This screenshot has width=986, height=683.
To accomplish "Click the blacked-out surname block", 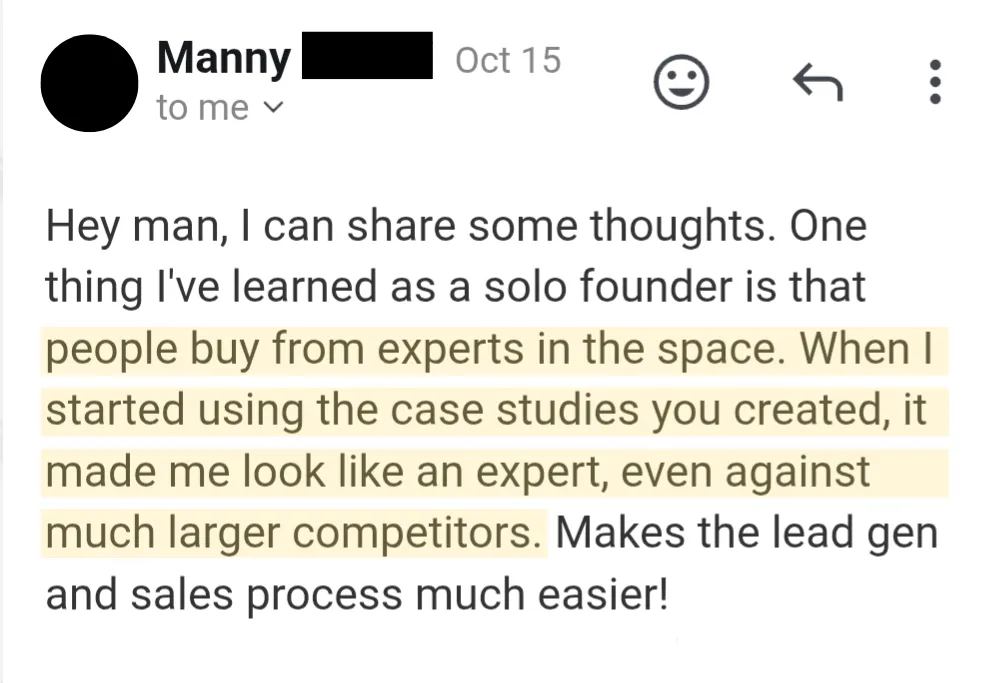I will pos(367,55).
